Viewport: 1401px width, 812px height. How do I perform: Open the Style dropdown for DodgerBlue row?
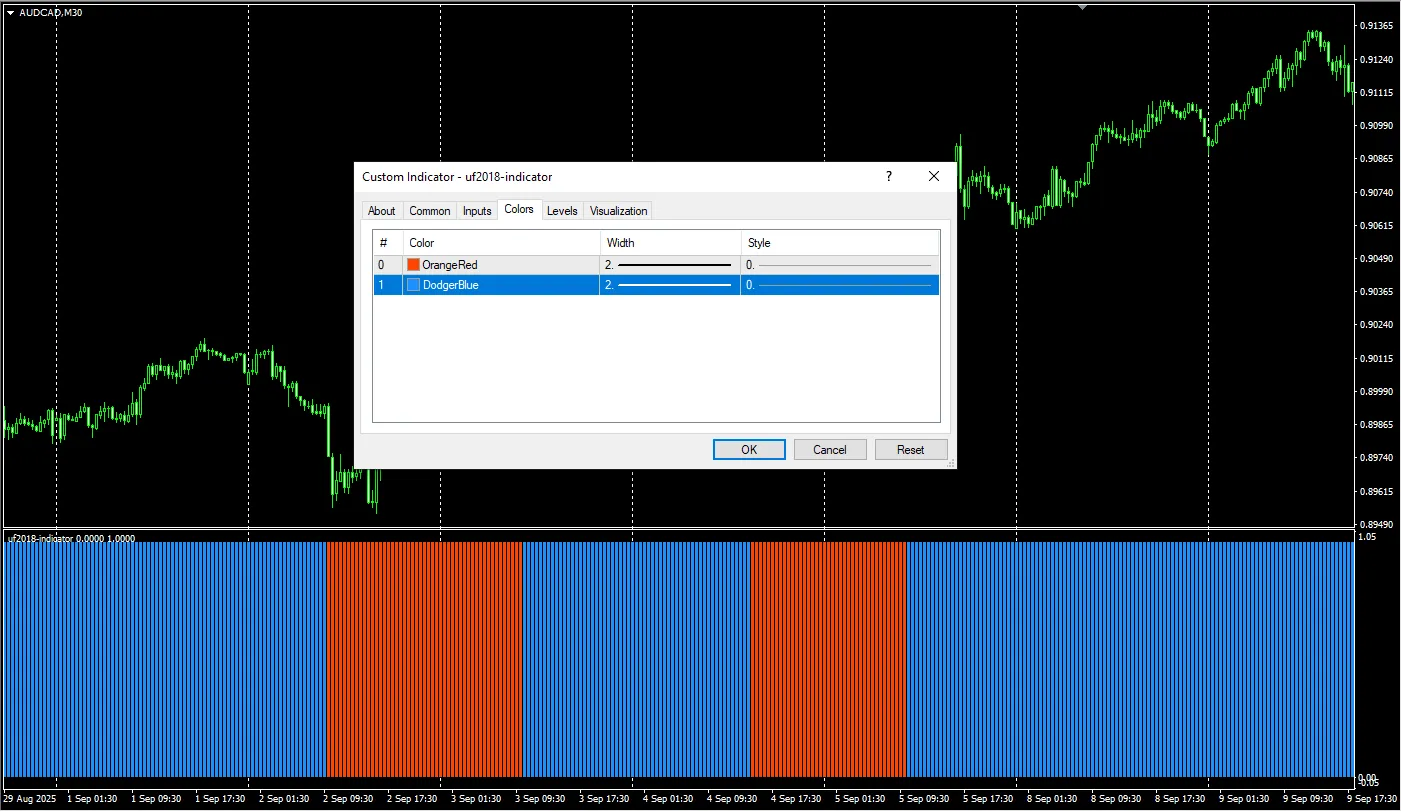click(x=840, y=285)
